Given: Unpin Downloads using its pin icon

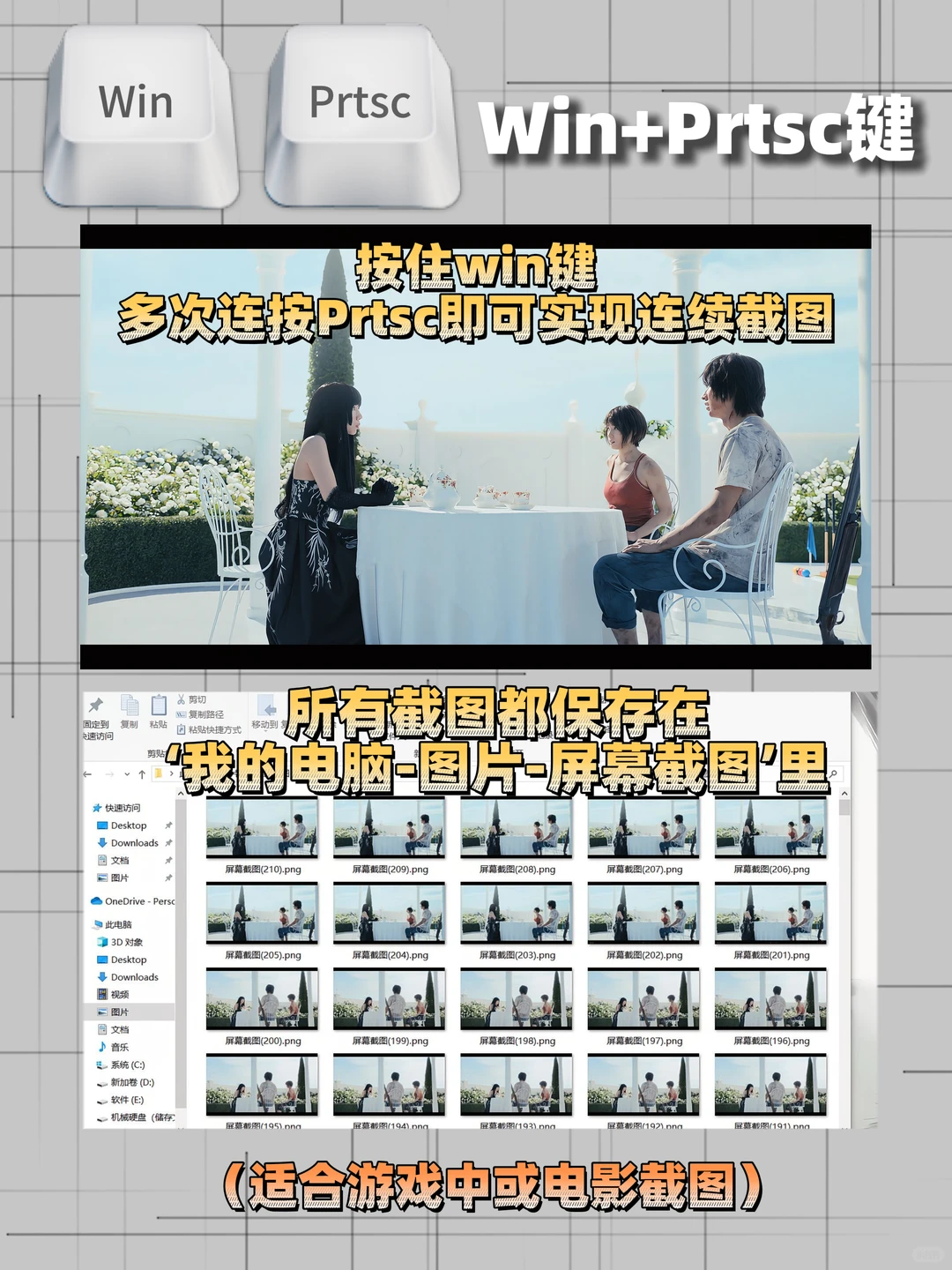Looking at the screenshot, I should [168, 843].
